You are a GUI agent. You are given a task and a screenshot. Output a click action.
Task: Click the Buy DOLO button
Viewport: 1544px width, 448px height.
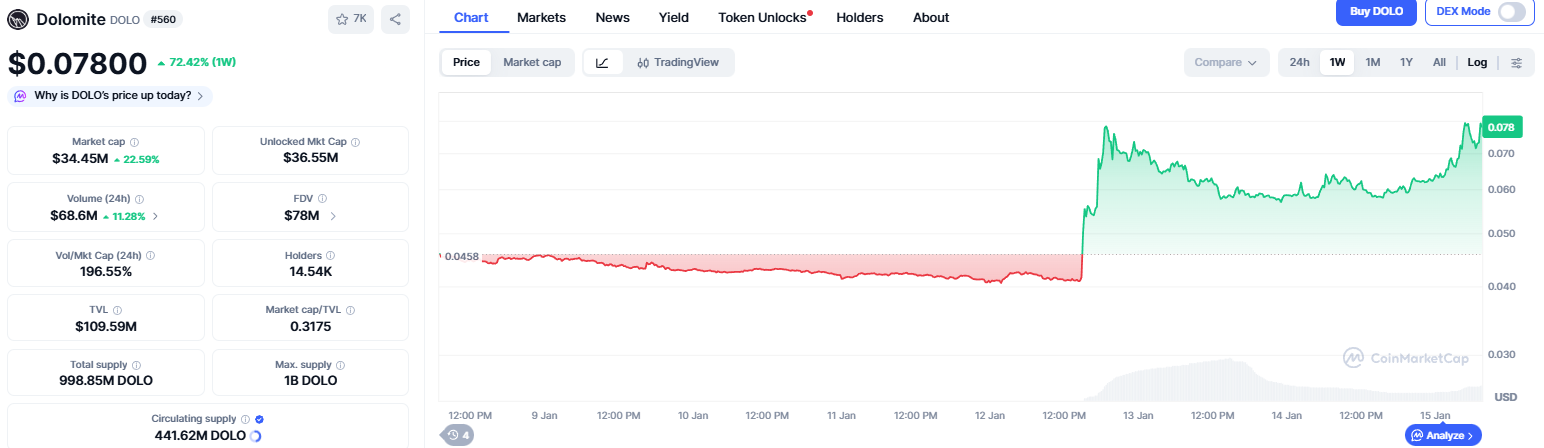(x=1376, y=12)
